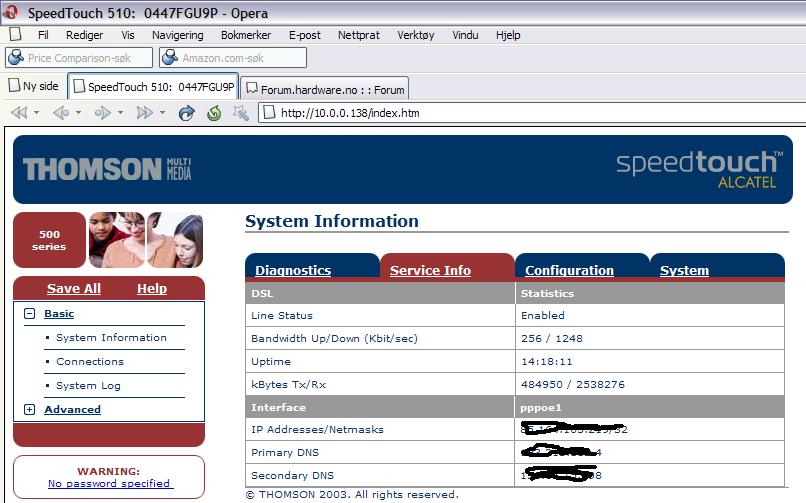The width and height of the screenshot is (806, 503).
Task: Open fast-forward button dropdown arrow
Action: point(162,113)
